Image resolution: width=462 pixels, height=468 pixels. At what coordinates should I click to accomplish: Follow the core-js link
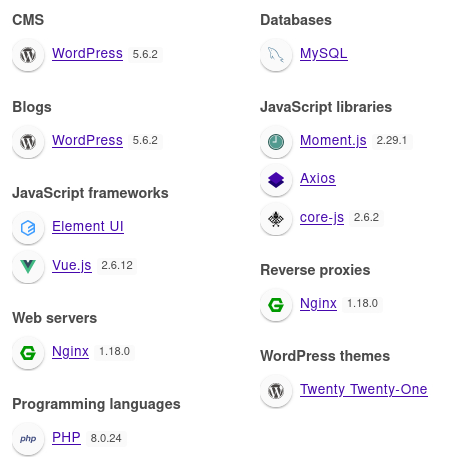[322, 218]
